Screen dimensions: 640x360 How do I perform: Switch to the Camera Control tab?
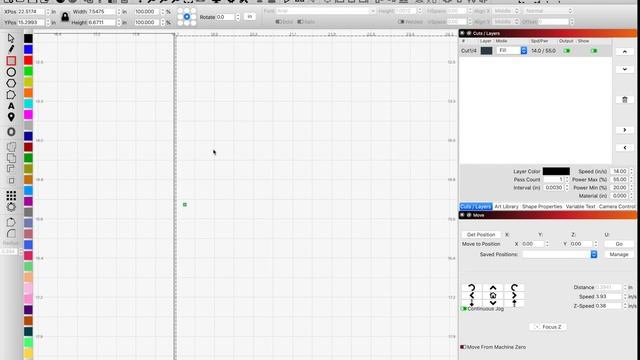tap(617, 207)
